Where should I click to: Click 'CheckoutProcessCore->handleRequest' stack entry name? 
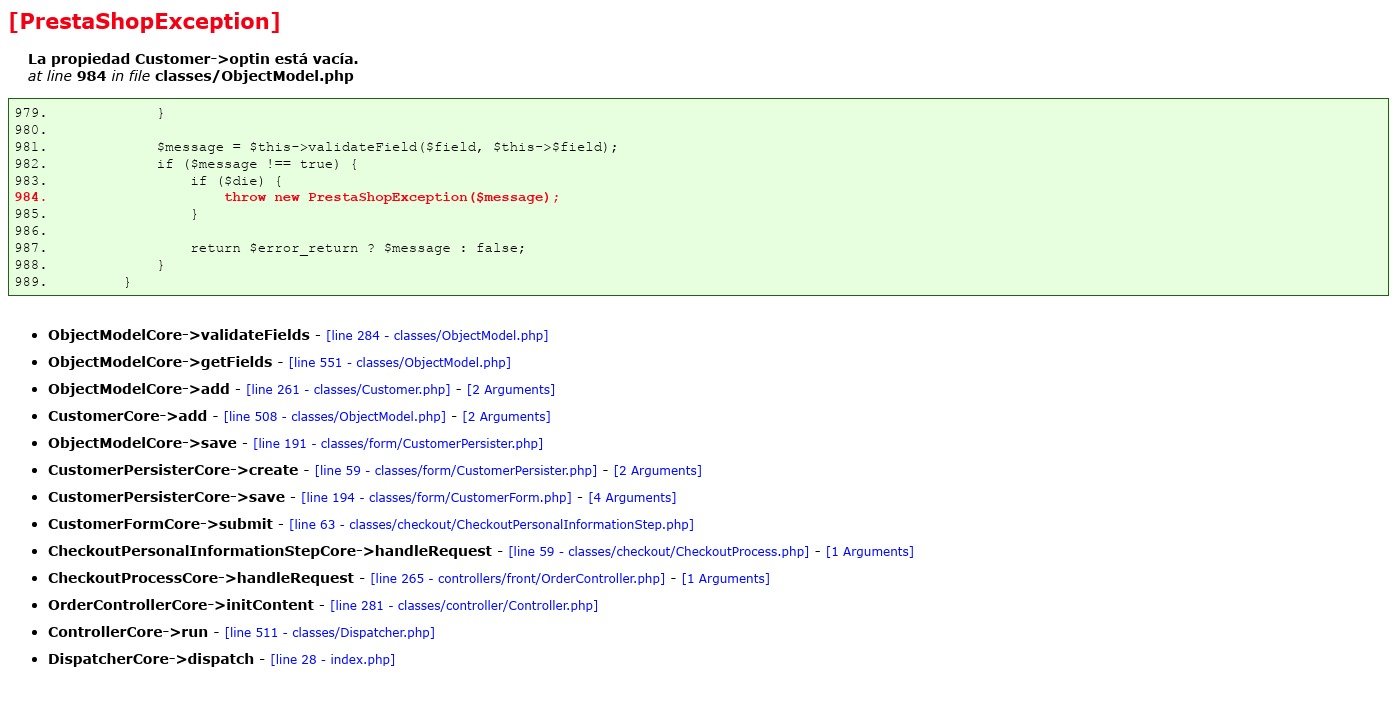click(x=201, y=578)
